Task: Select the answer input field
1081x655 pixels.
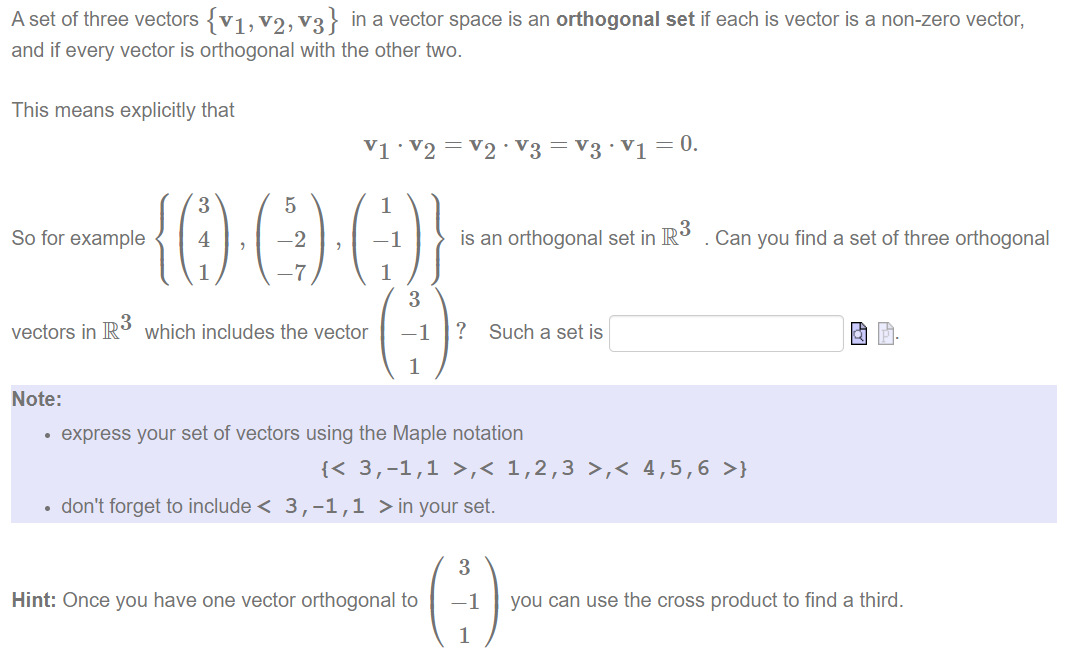Action: (x=725, y=333)
